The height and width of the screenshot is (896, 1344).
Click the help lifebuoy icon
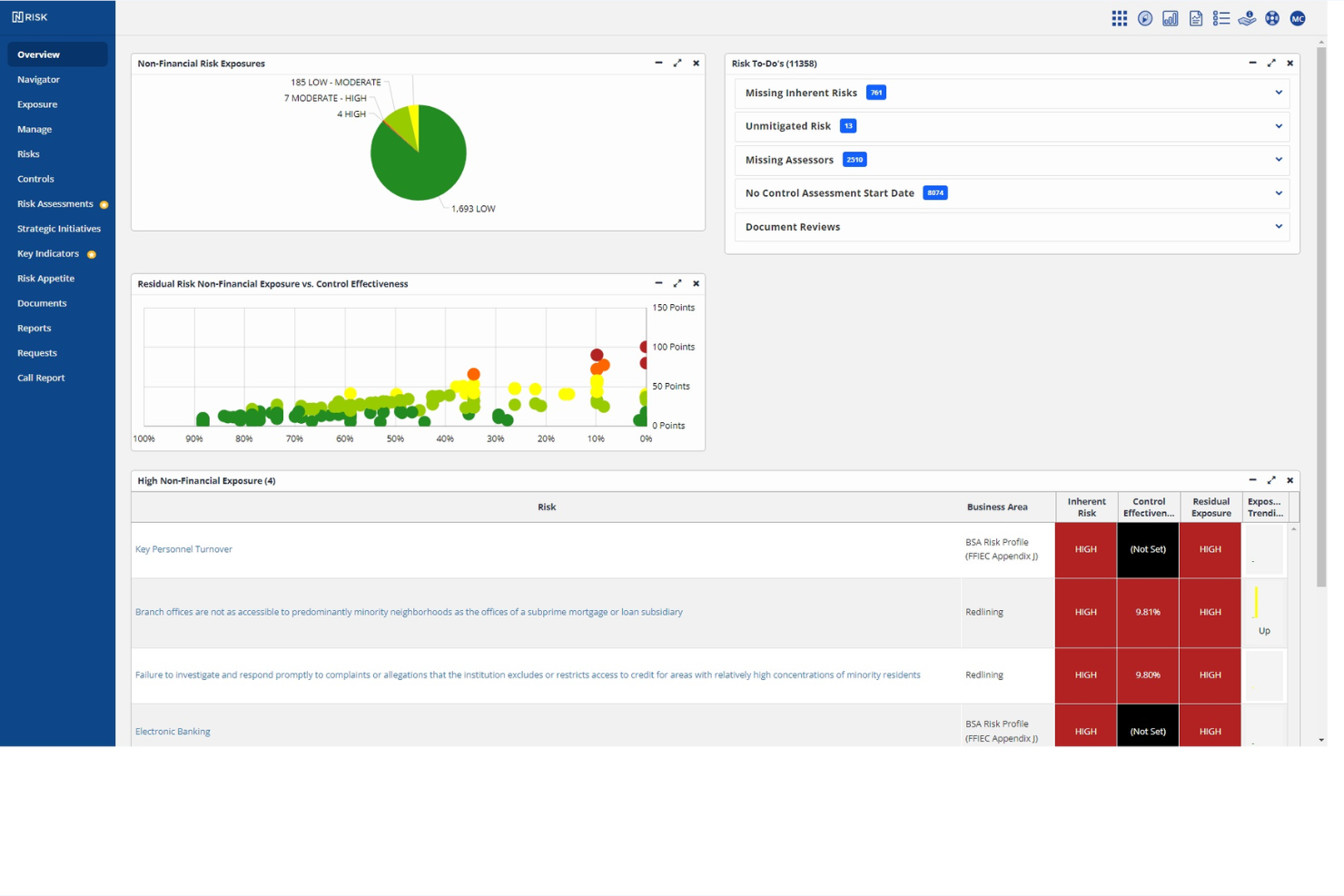pyautogui.click(x=1271, y=17)
